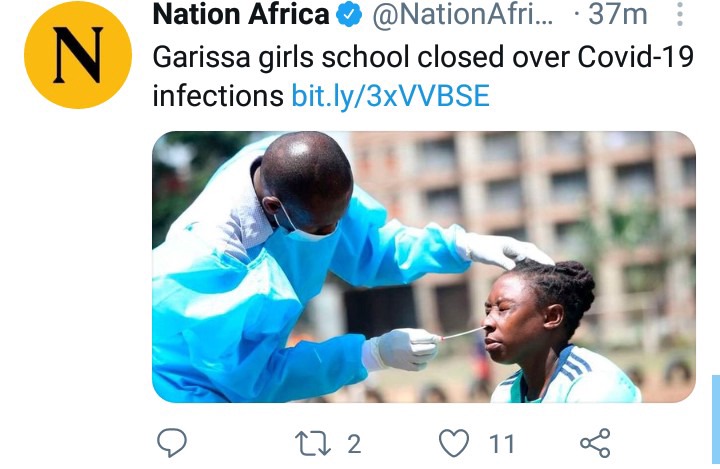Click the @NationAfri handle

(x=462, y=14)
